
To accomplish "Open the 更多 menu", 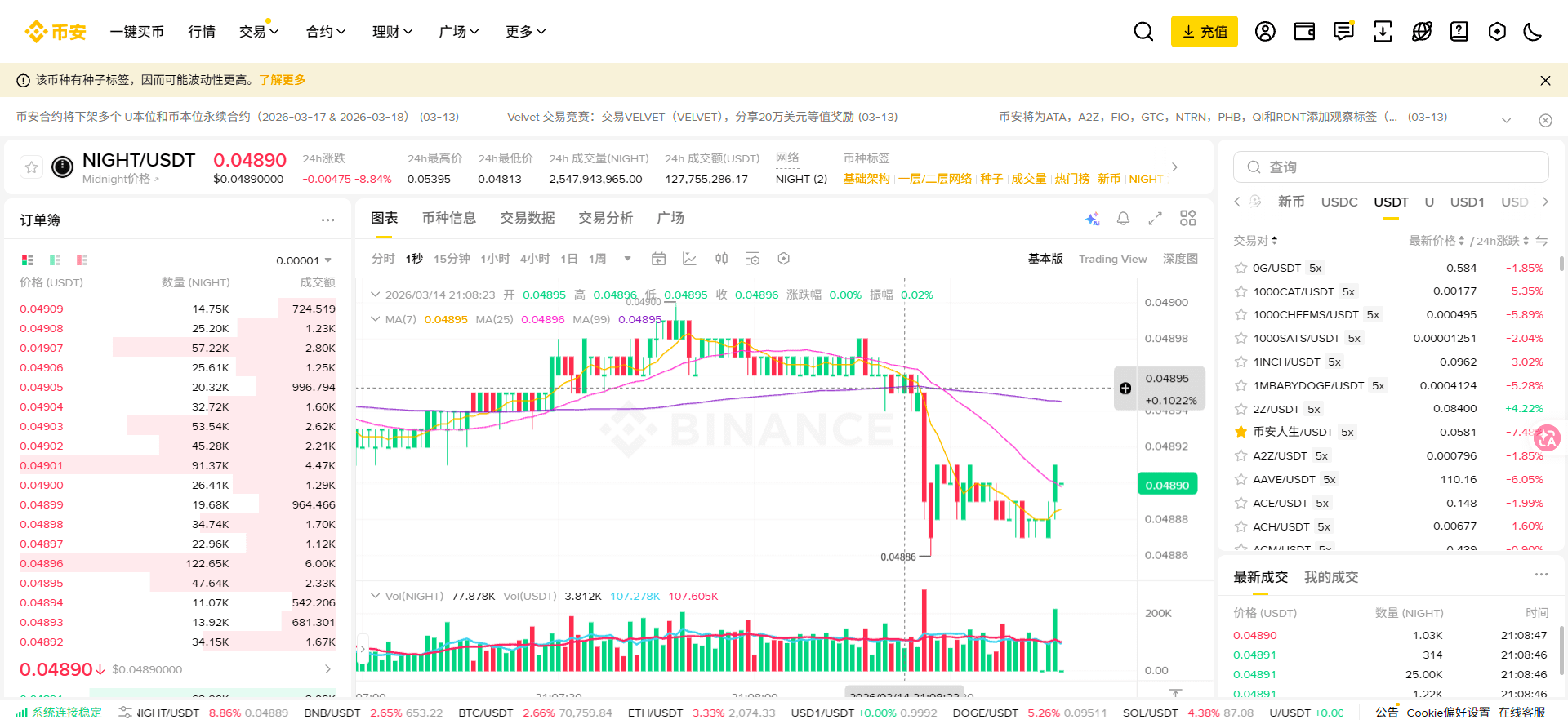I will pos(526,32).
